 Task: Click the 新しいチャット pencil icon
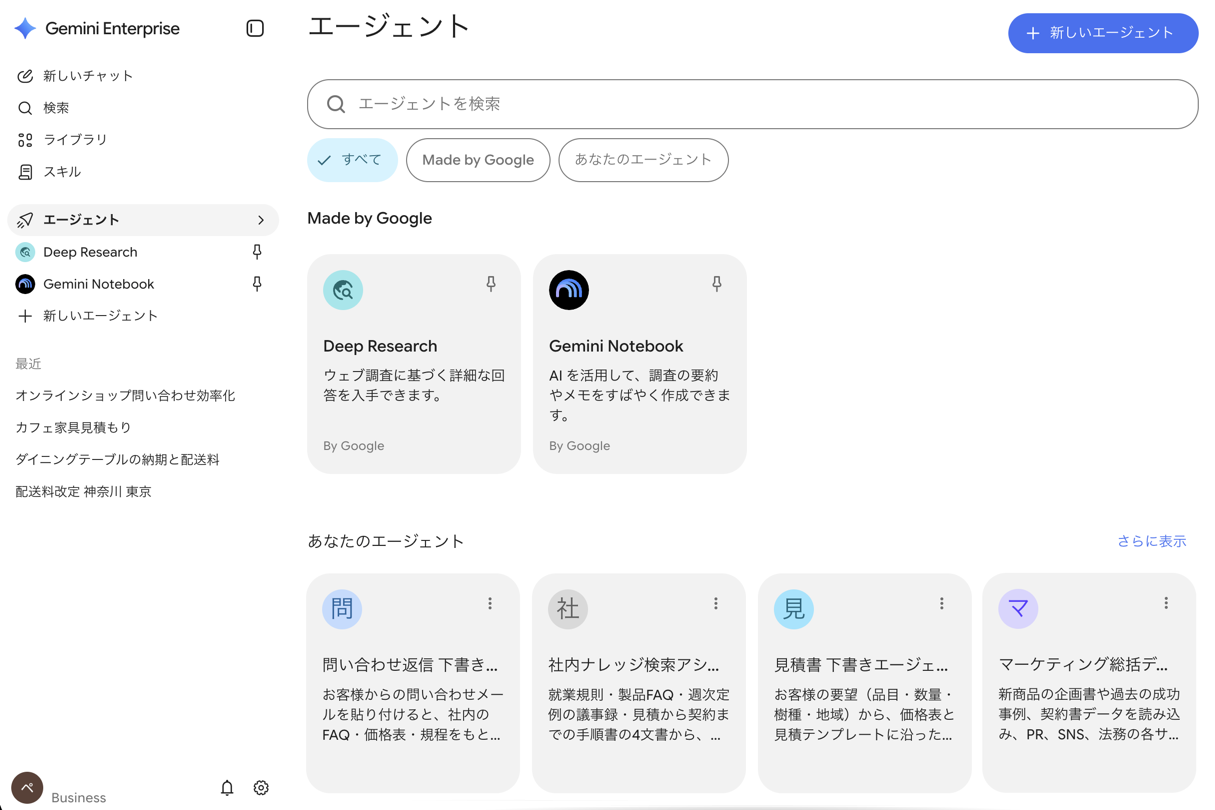pos(25,76)
